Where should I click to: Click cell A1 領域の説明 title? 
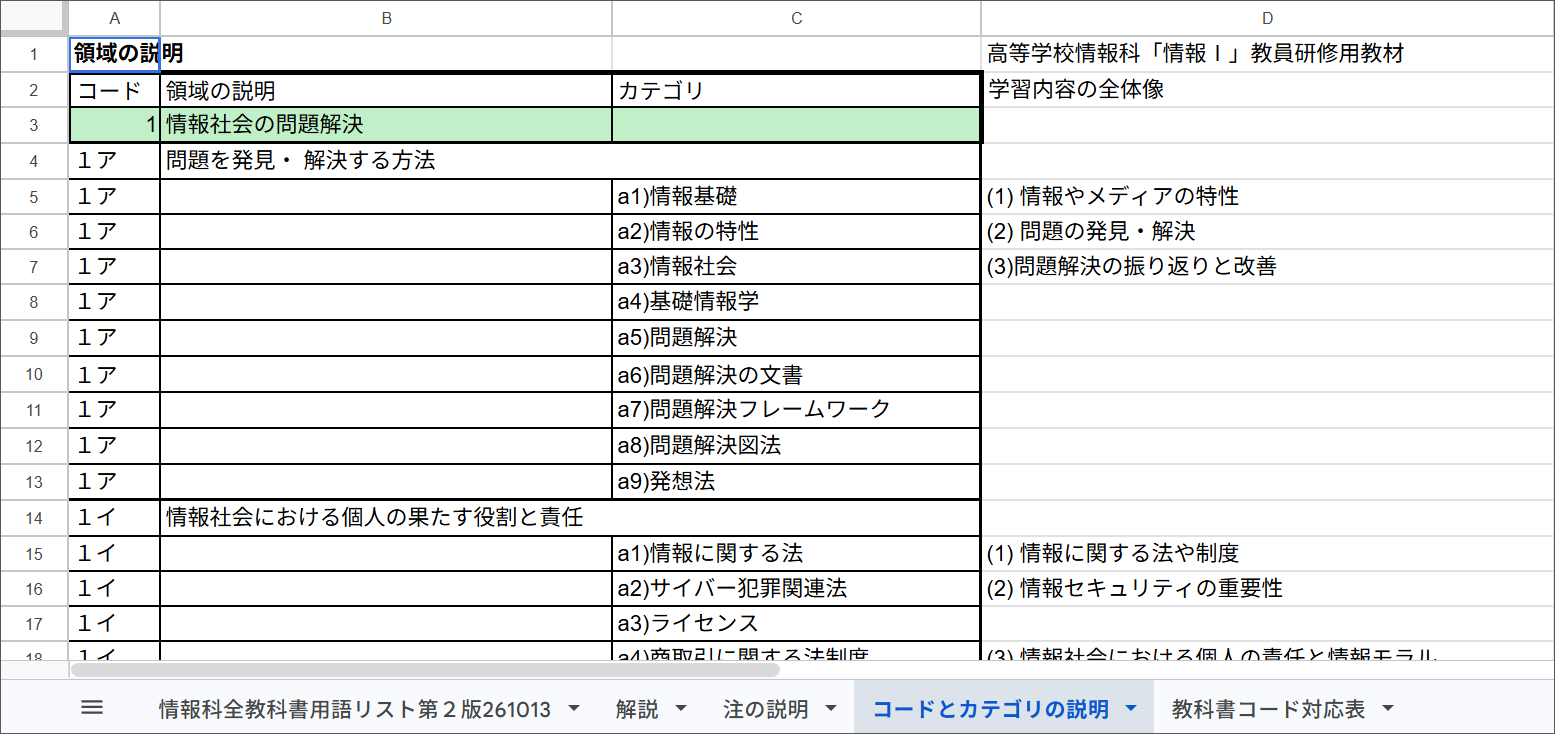(114, 53)
